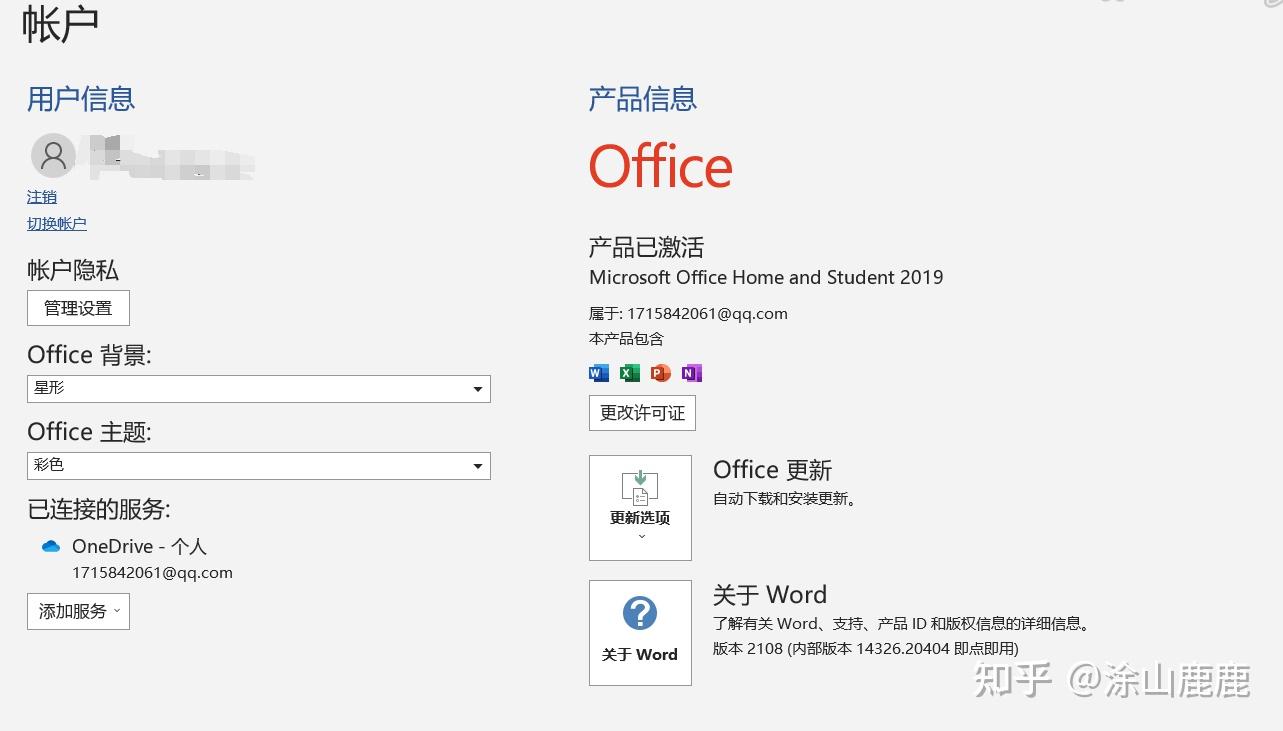Expand the Office 背景 dropdown showing 星形
This screenshot has height=731, width=1283.
pos(259,389)
